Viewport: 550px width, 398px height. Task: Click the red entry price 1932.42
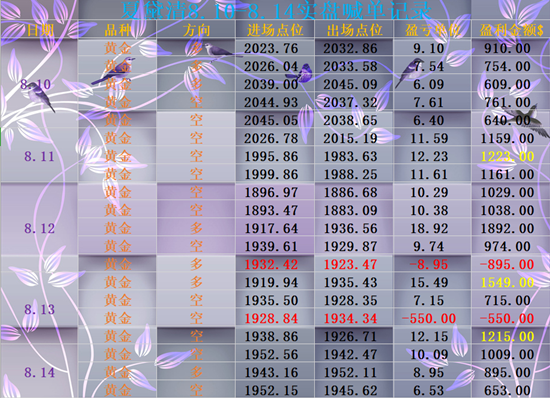click(271, 264)
